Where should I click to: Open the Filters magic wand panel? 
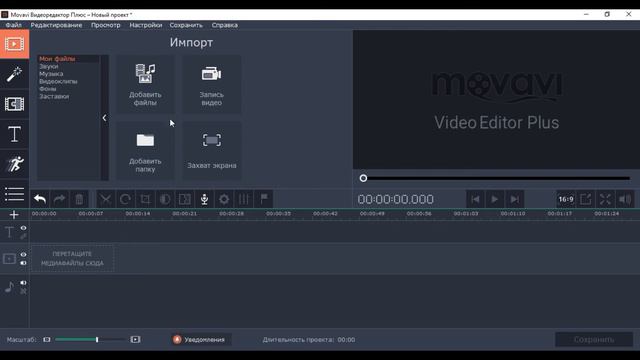coord(14,74)
